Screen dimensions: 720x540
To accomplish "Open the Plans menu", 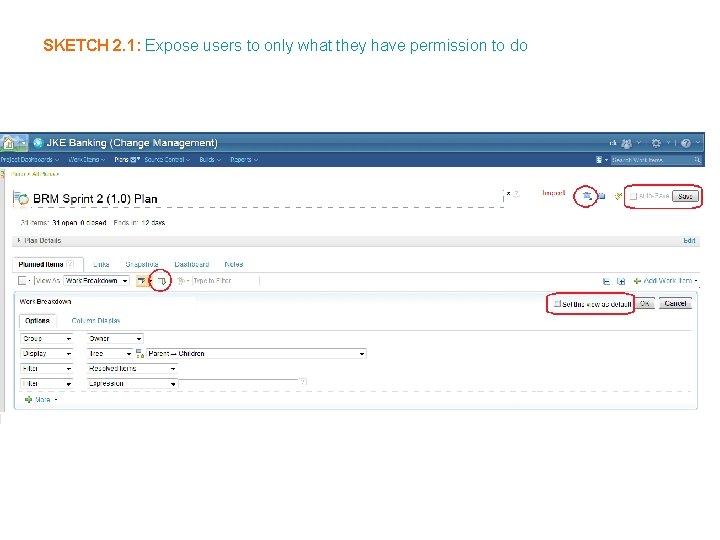I will click(127, 160).
